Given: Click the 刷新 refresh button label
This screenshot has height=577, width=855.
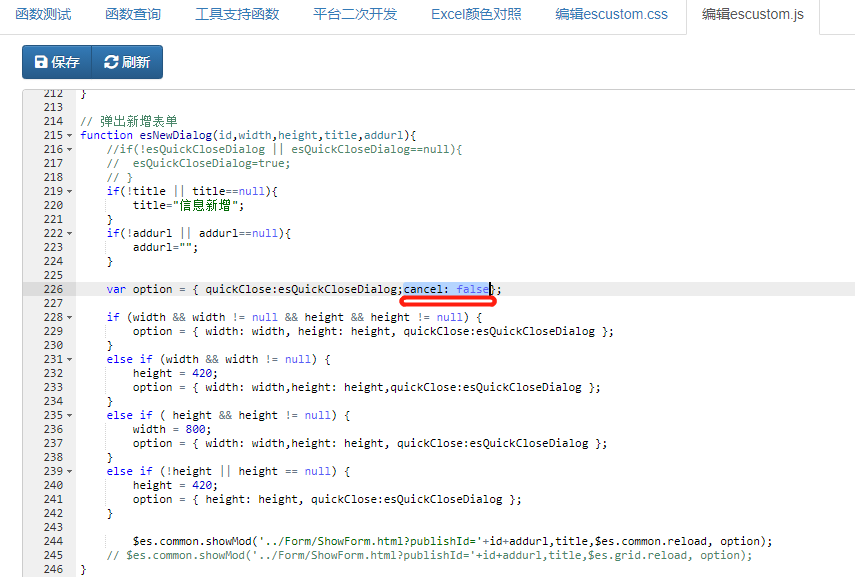Looking at the screenshot, I should (136, 62).
